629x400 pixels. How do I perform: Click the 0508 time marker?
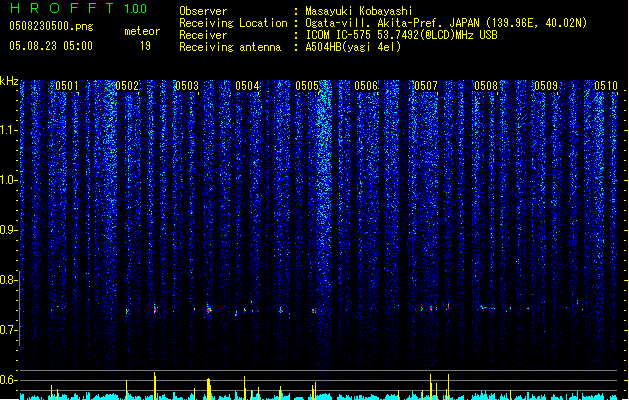point(486,86)
